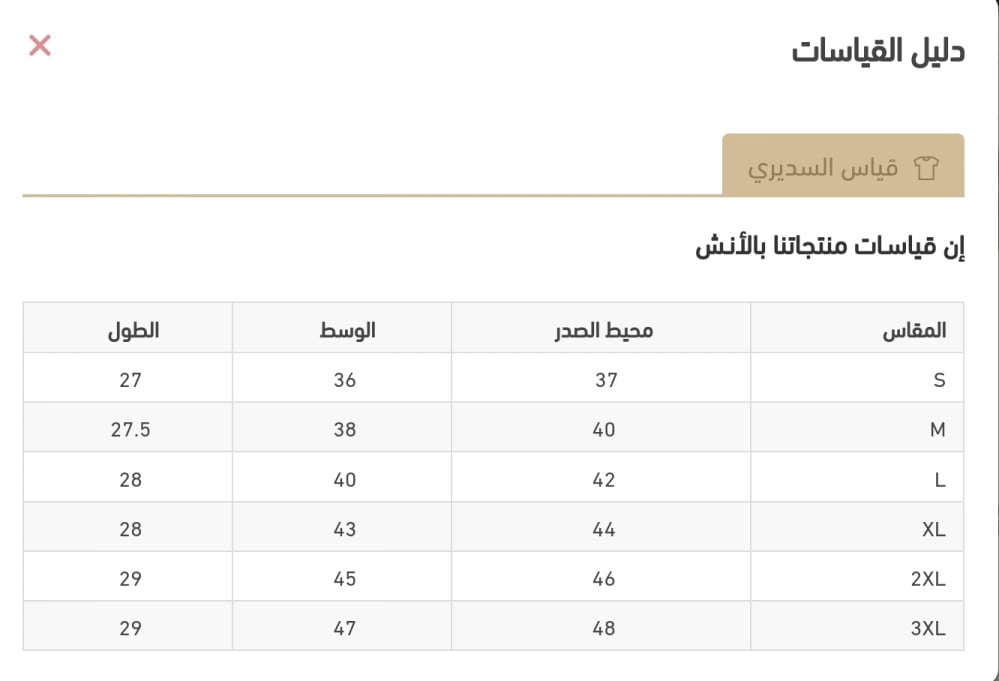This screenshot has height=681, width=999.
Task: Click the 27.5 length value
Action: (131, 430)
